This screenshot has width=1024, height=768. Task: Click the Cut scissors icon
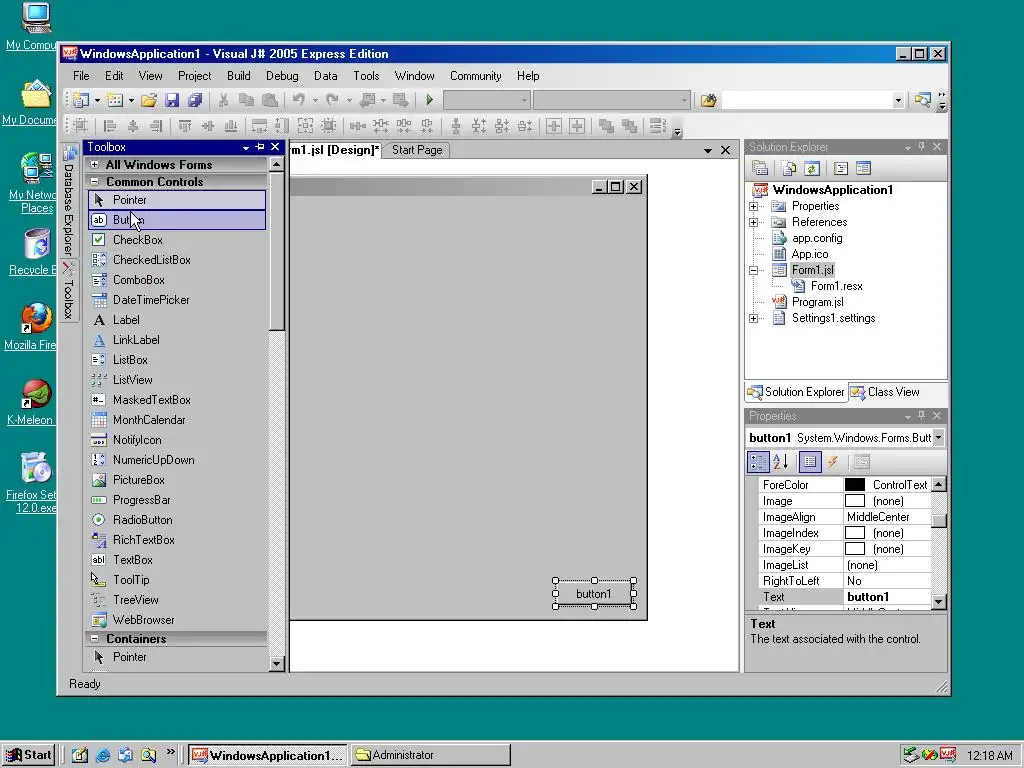tap(223, 100)
